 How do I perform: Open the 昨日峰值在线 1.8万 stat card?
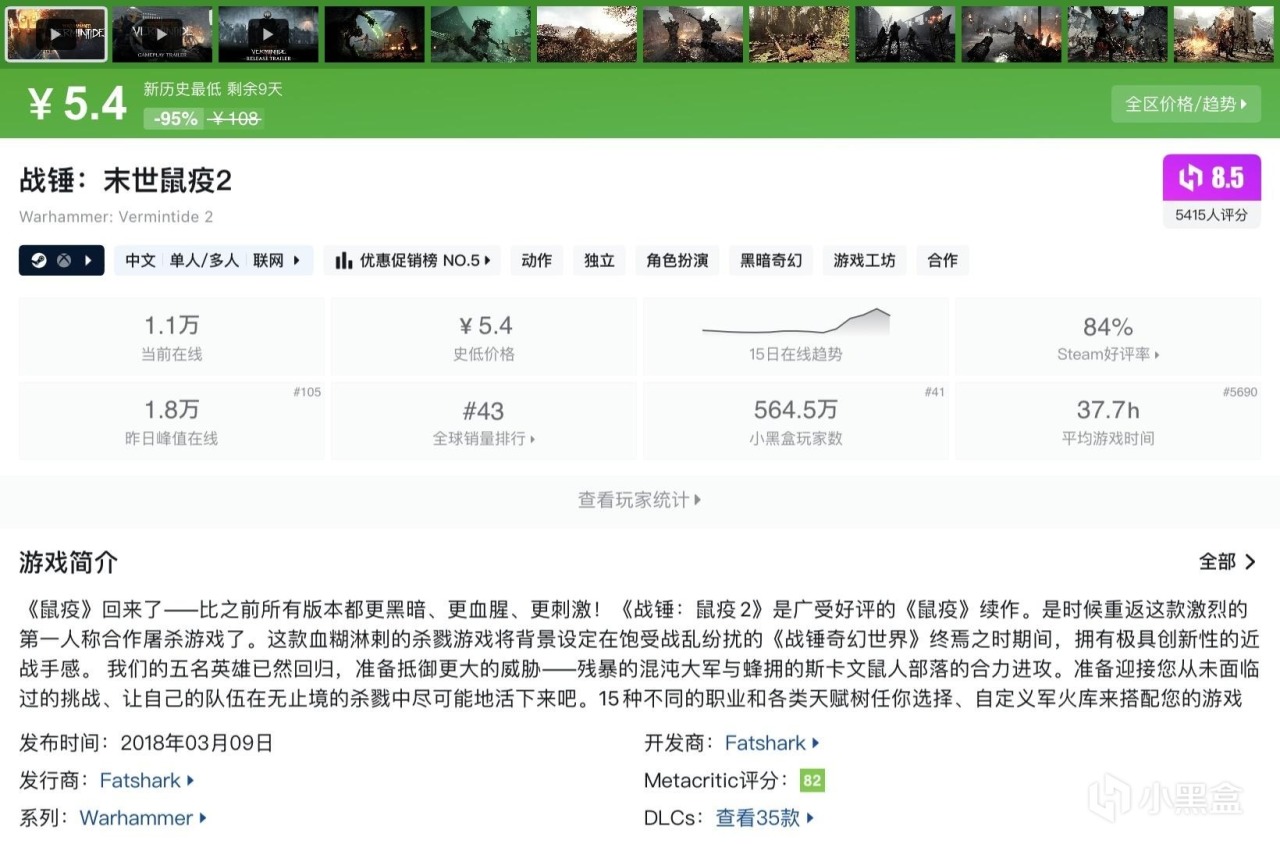click(172, 421)
